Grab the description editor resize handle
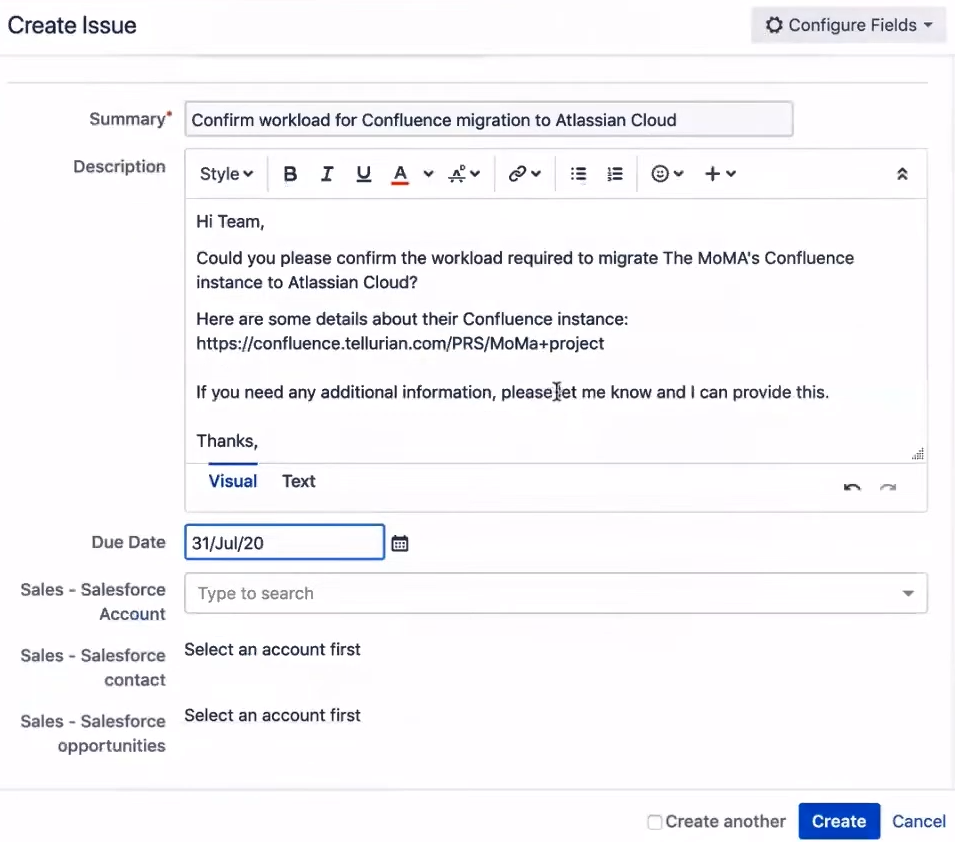This screenshot has width=955, height=842. [918, 454]
